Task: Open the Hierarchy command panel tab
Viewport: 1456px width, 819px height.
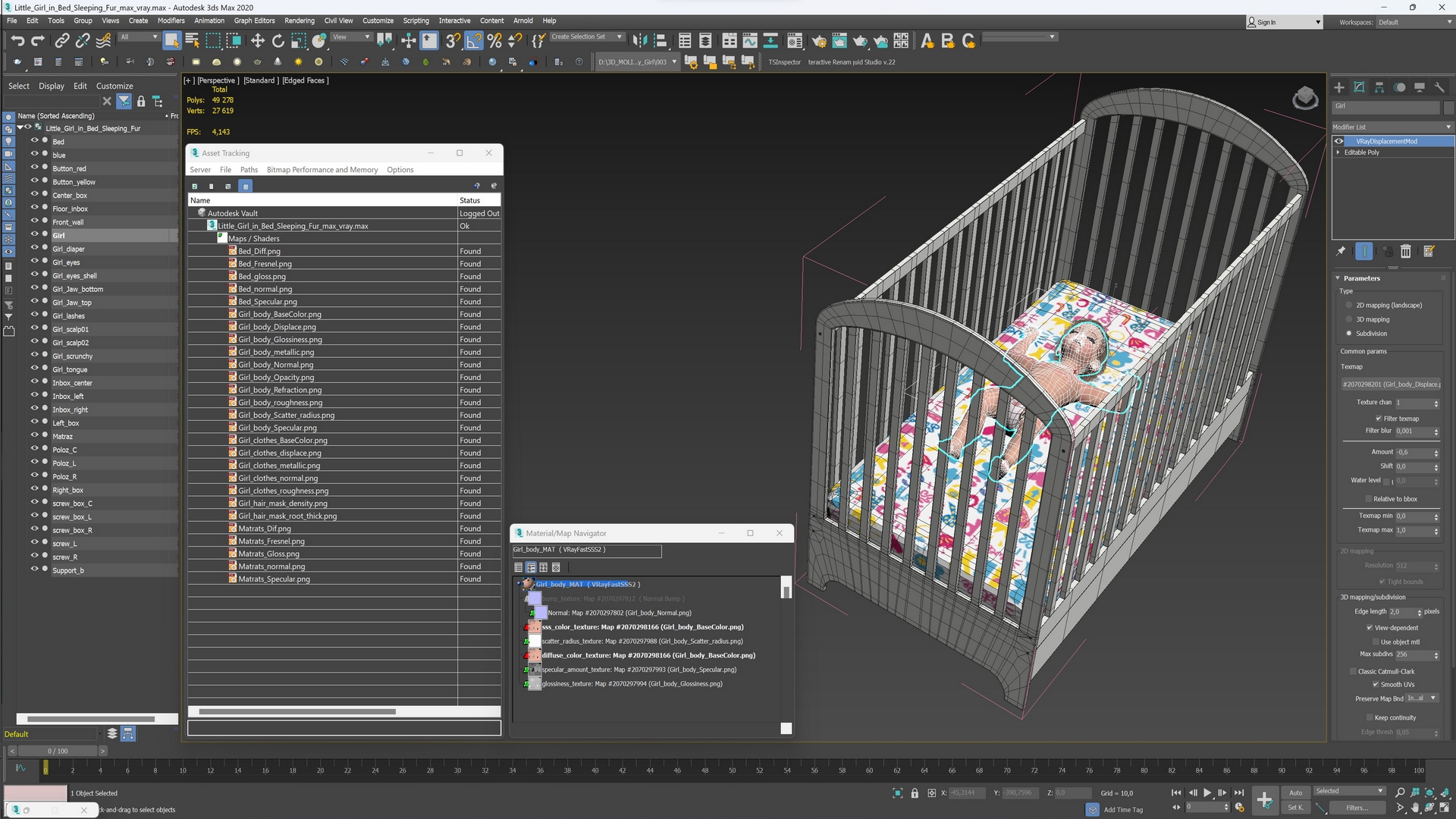Action: (x=1379, y=87)
